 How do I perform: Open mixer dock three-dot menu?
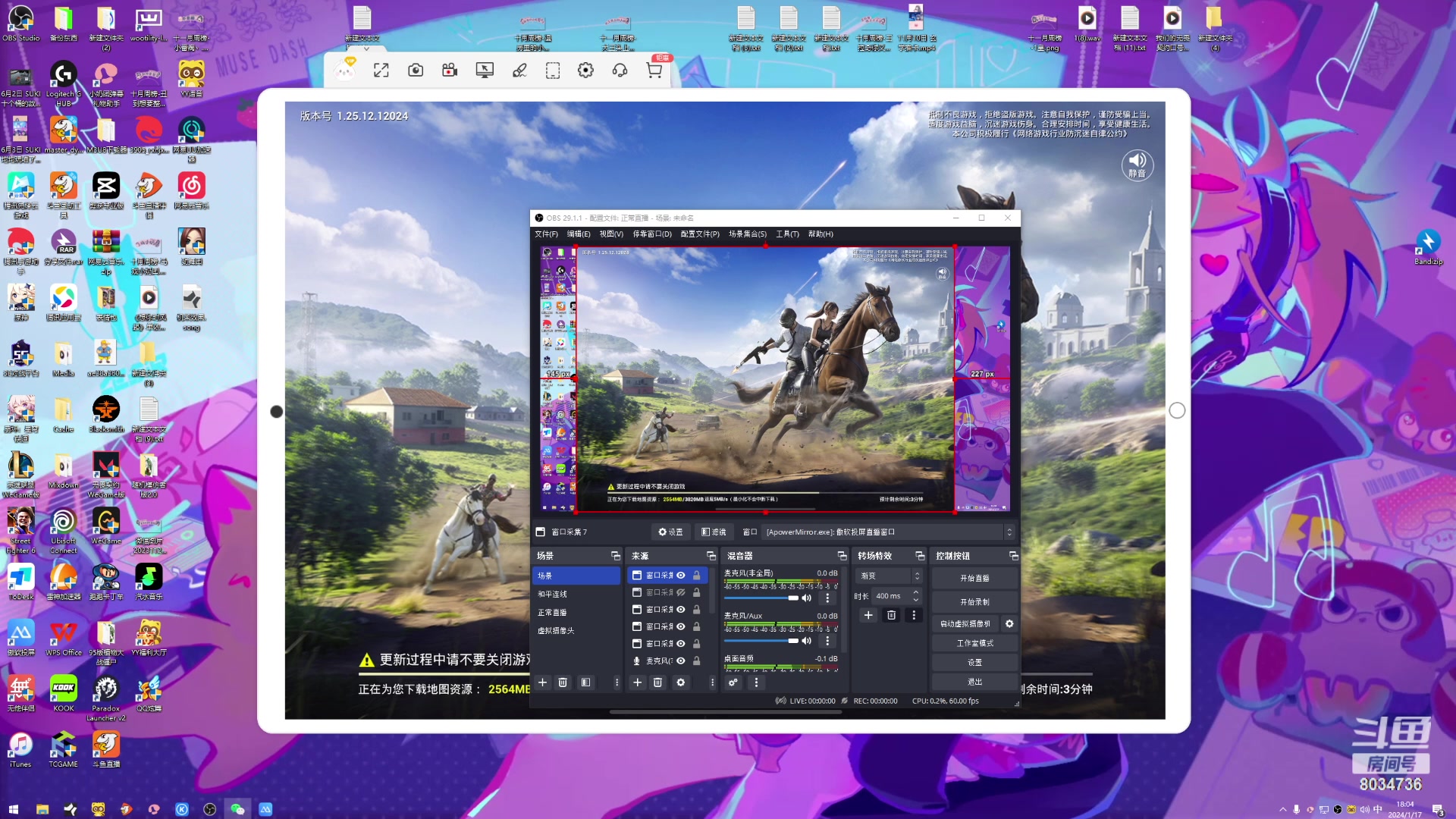coord(756,682)
